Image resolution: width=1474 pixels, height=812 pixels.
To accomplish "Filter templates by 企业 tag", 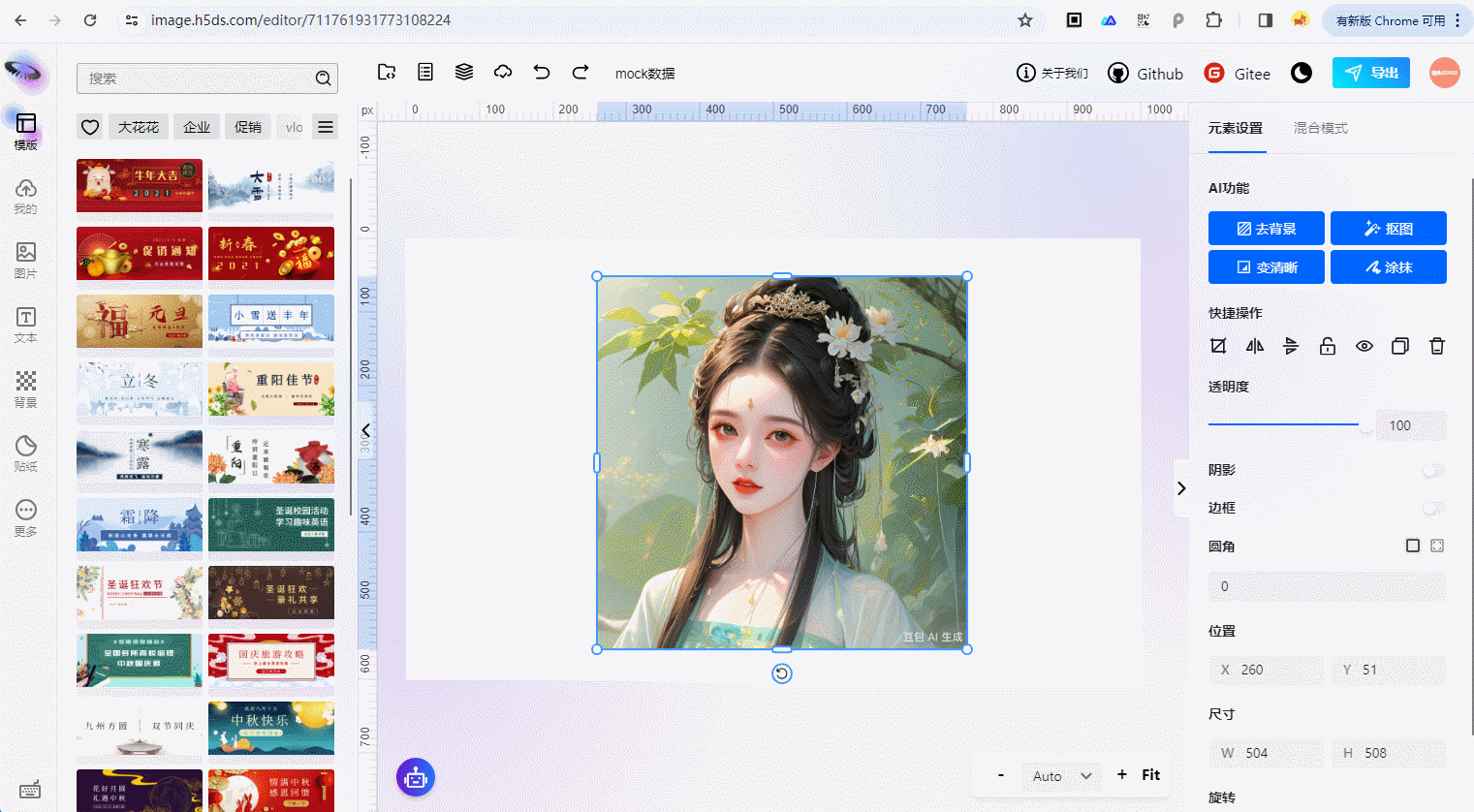I will coord(197,127).
